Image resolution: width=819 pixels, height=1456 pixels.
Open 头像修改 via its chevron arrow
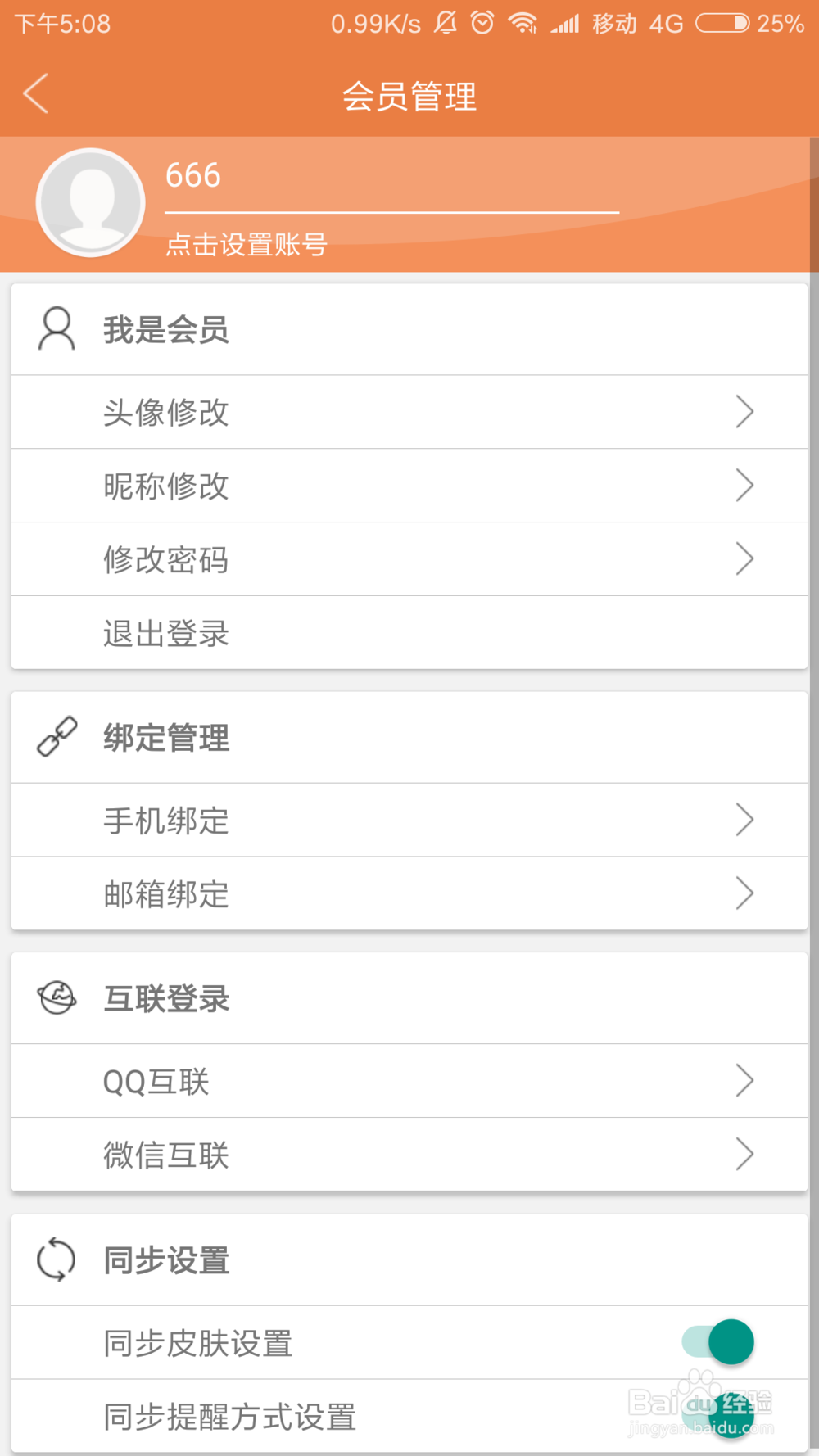point(744,412)
